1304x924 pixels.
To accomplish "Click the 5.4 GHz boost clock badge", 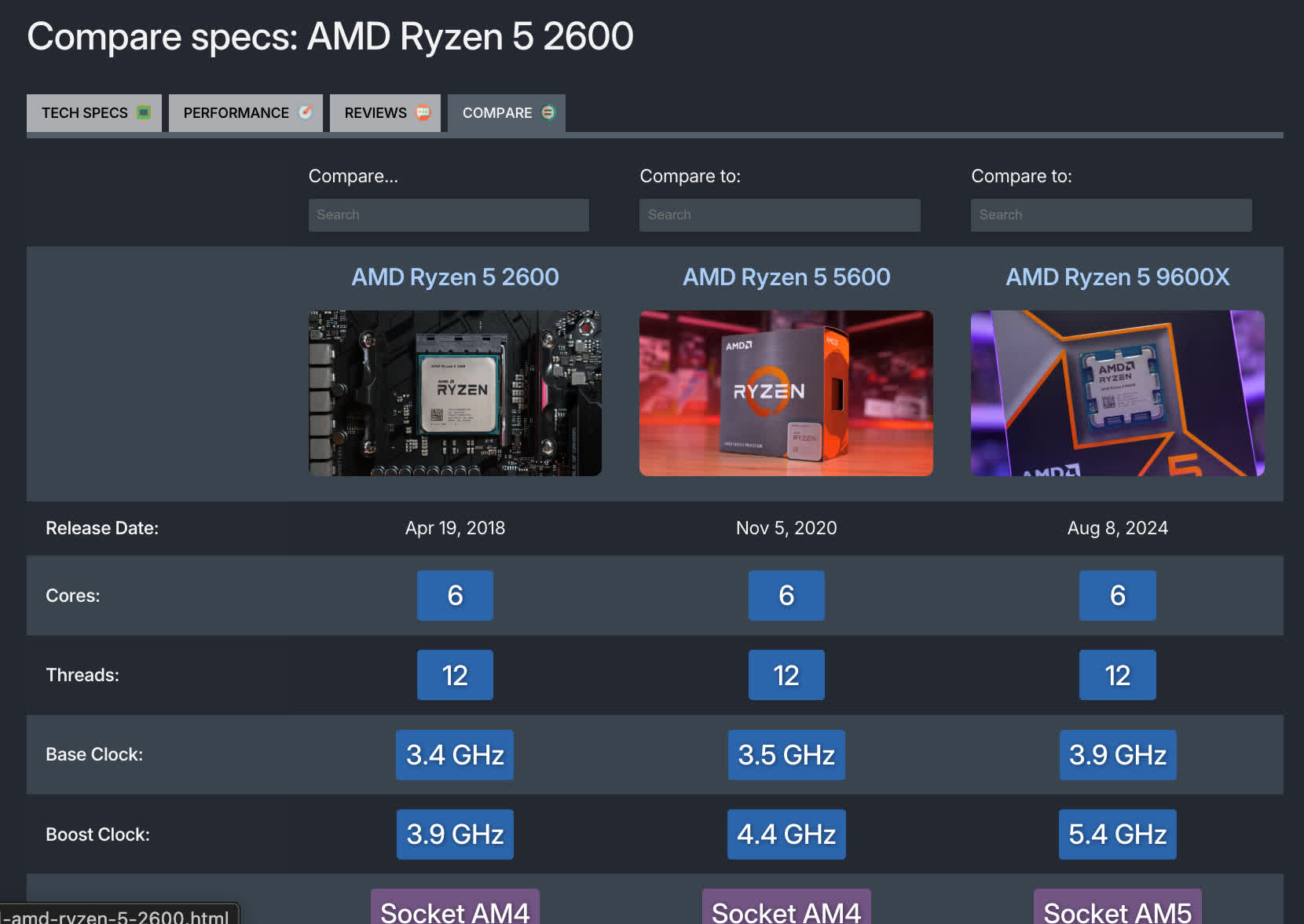I will click(x=1117, y=834).
